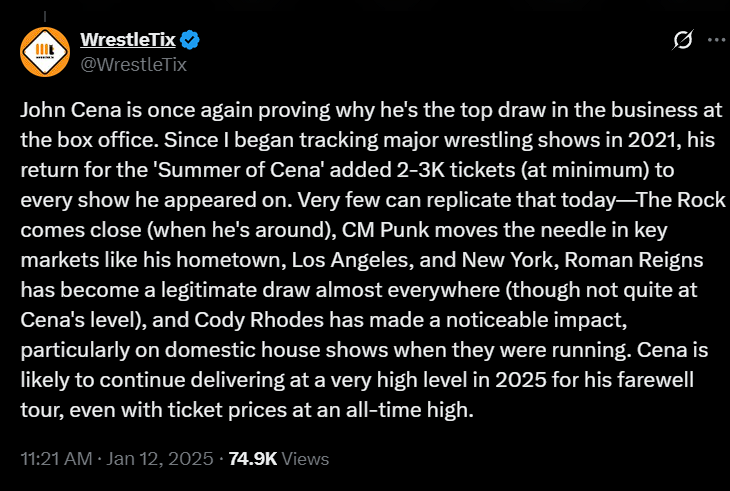This screenshot has height=491, width=730.
Task: Open the three-dot more options menu
Action: 716,40
